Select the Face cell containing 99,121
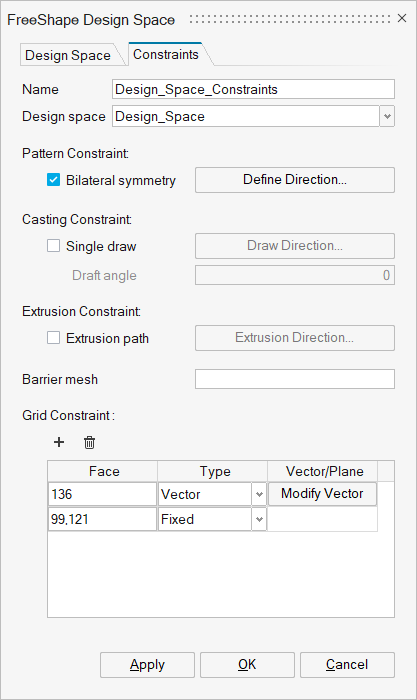 click(x=102, y=519)
